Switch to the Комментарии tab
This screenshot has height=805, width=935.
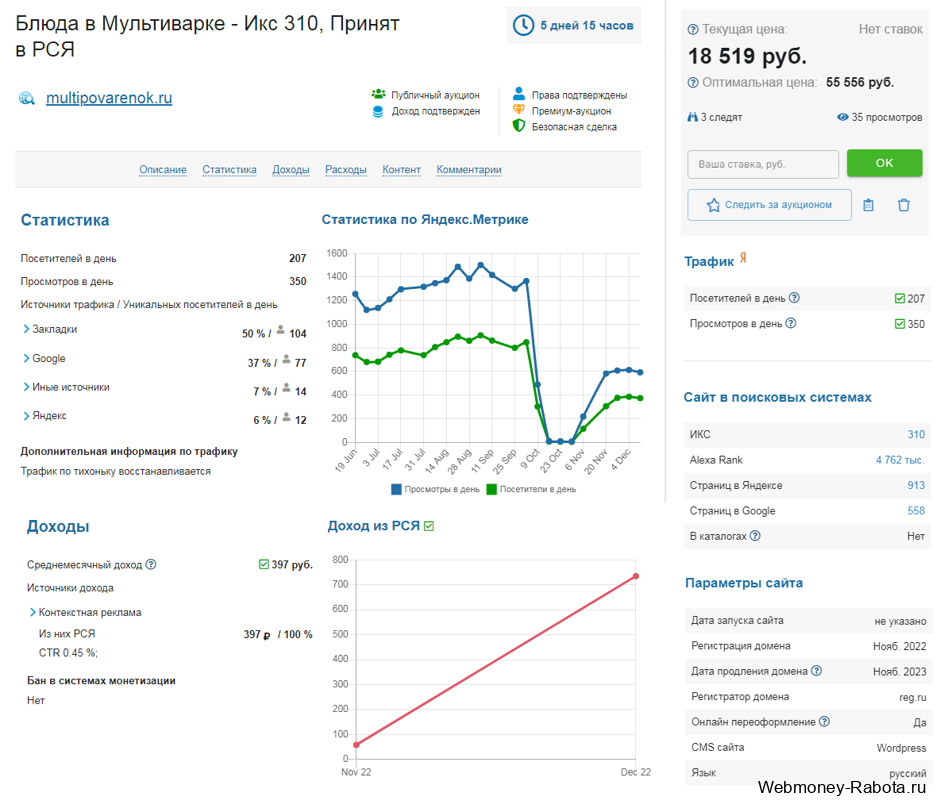point(469,170)
